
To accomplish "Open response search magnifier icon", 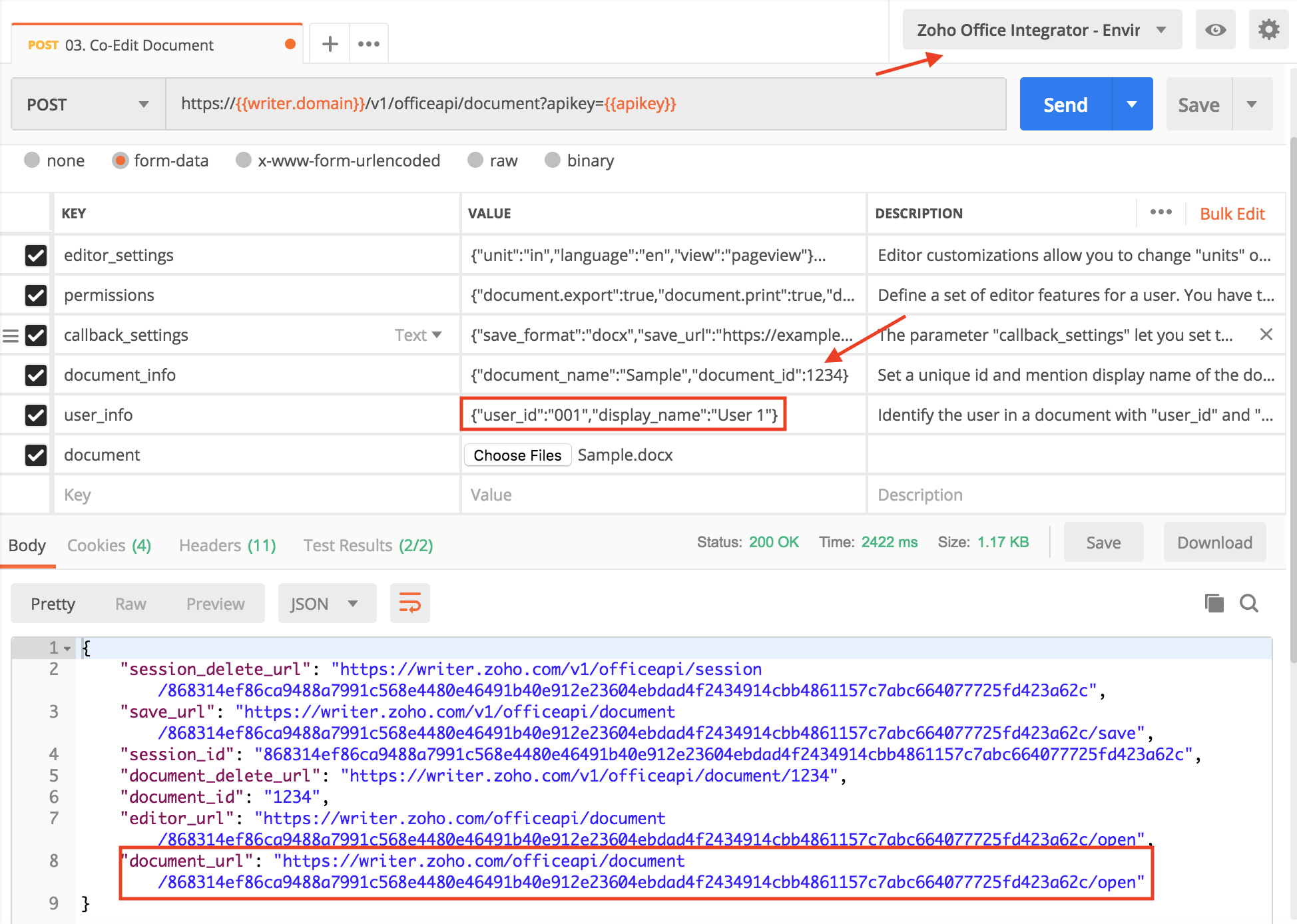I will 1249,604.
